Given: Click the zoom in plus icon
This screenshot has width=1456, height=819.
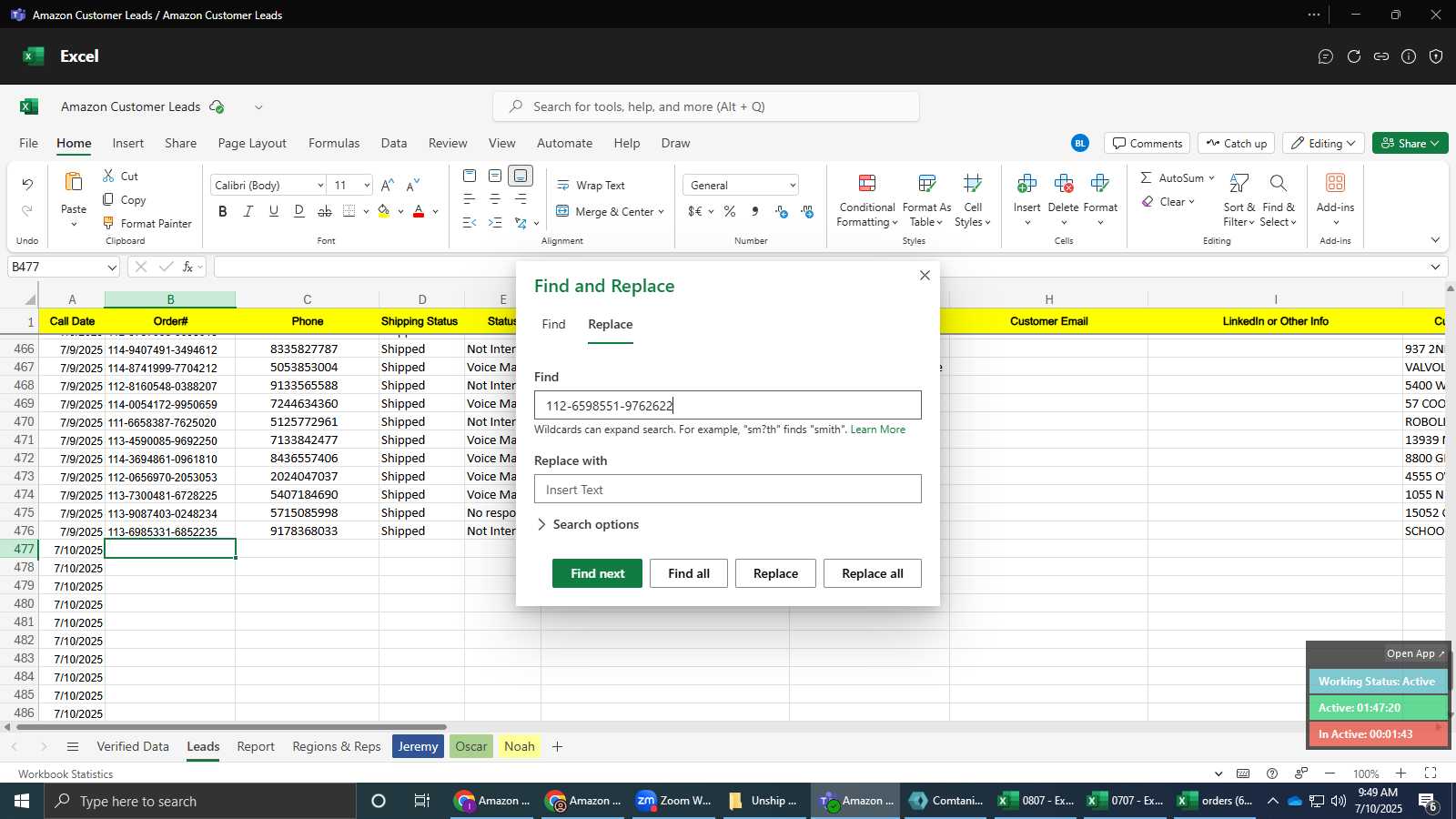Looking at the screenshot, I should pos(1401,773).
